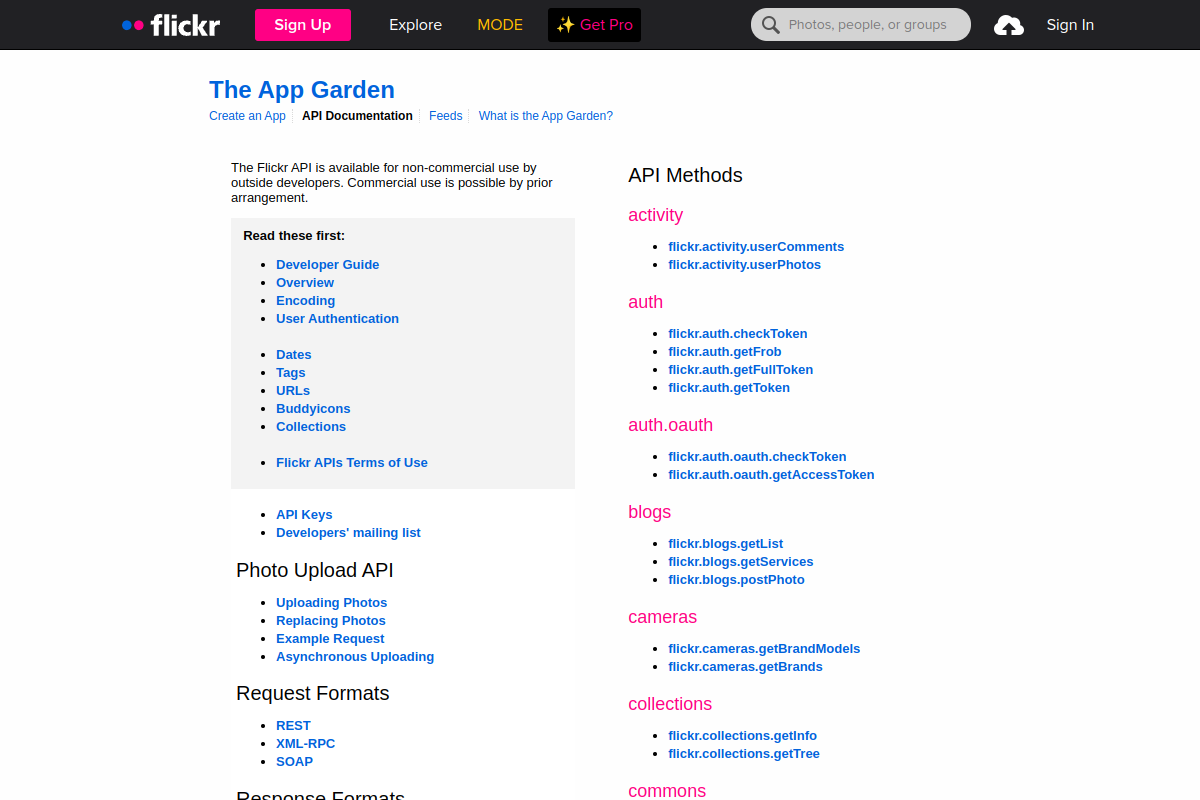Open flickr.auth.checkToken method
The image size is (1200, 800).
(738, 334)
